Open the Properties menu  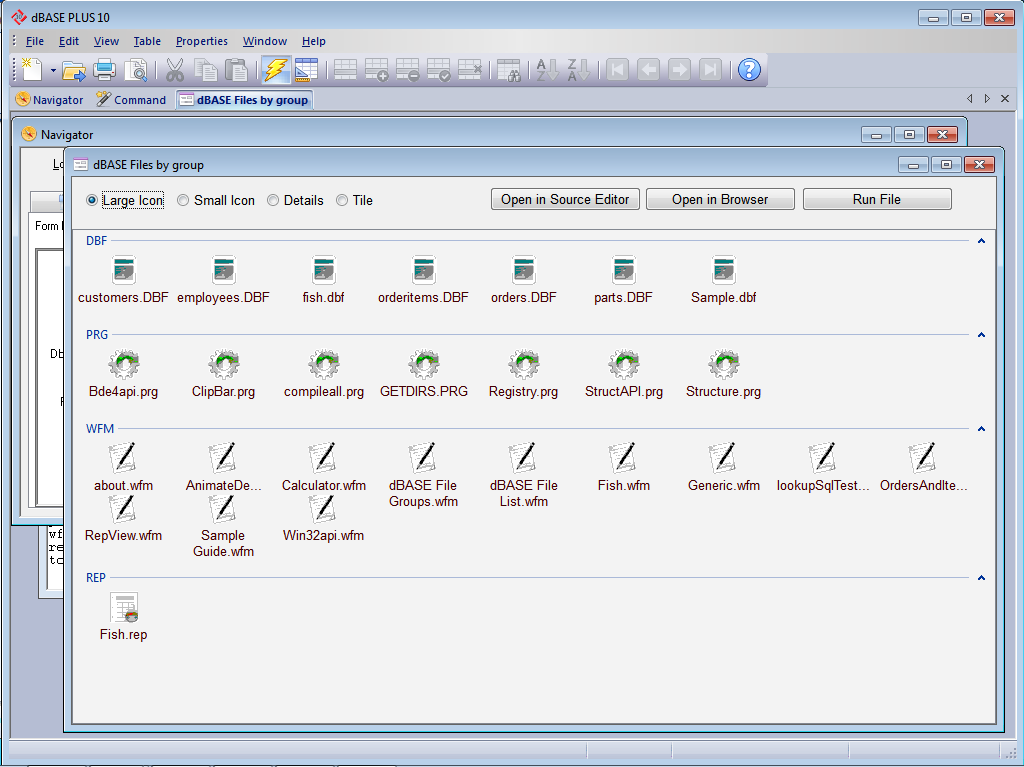tap(202, 41)
